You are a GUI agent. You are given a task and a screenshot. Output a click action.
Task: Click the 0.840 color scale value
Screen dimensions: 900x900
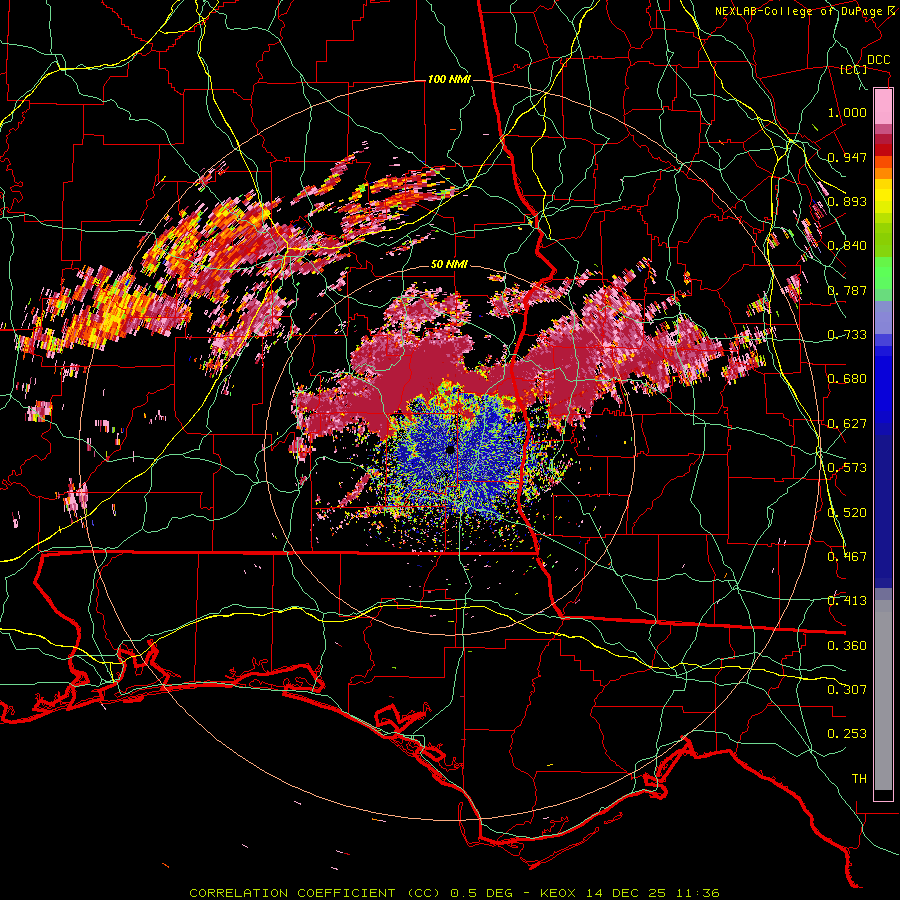click(x=847, y=246)
